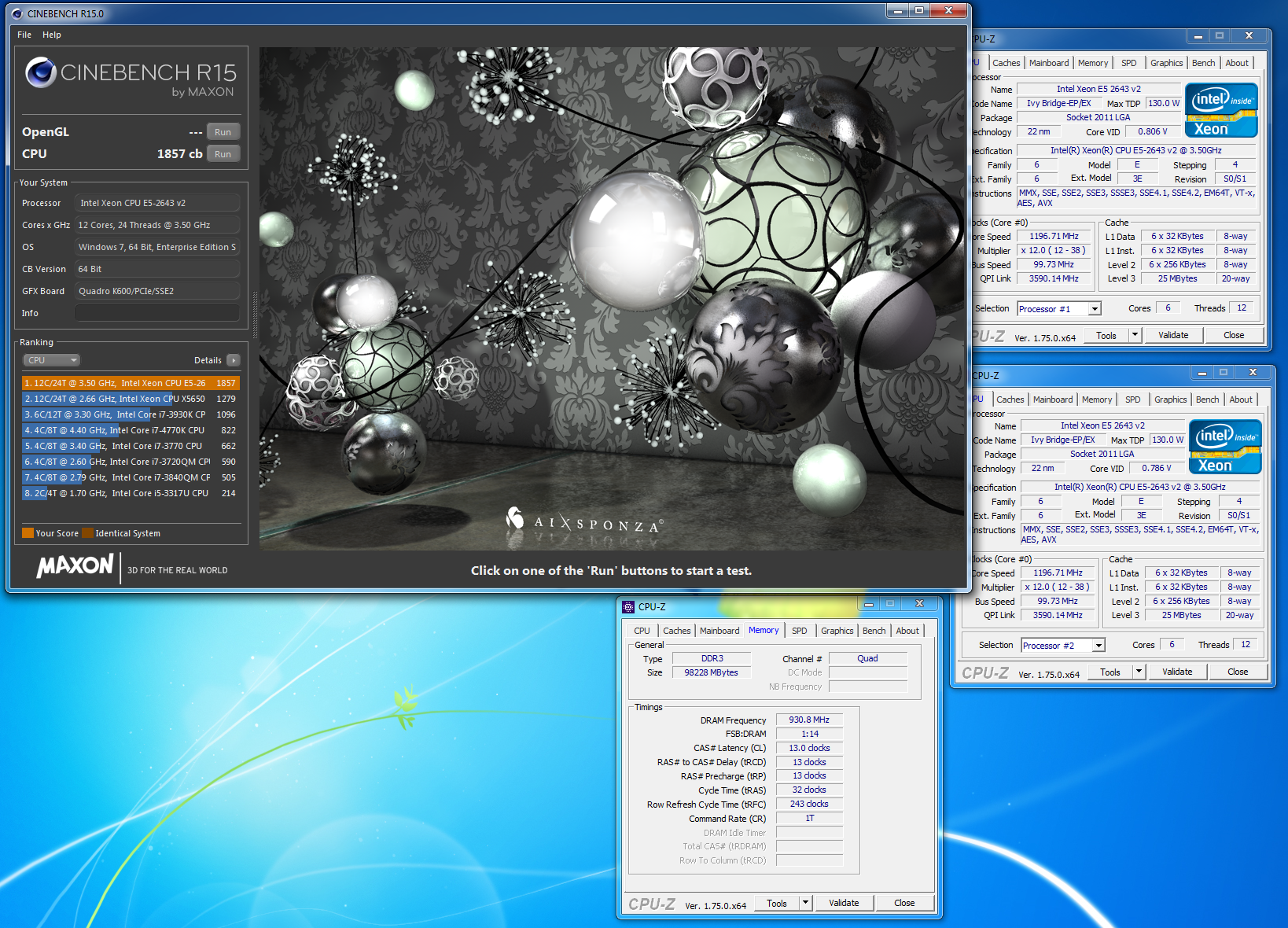Select ranking row i7-3840QM score 505
Screen dimensions: 1288x928
click(131, 477)
